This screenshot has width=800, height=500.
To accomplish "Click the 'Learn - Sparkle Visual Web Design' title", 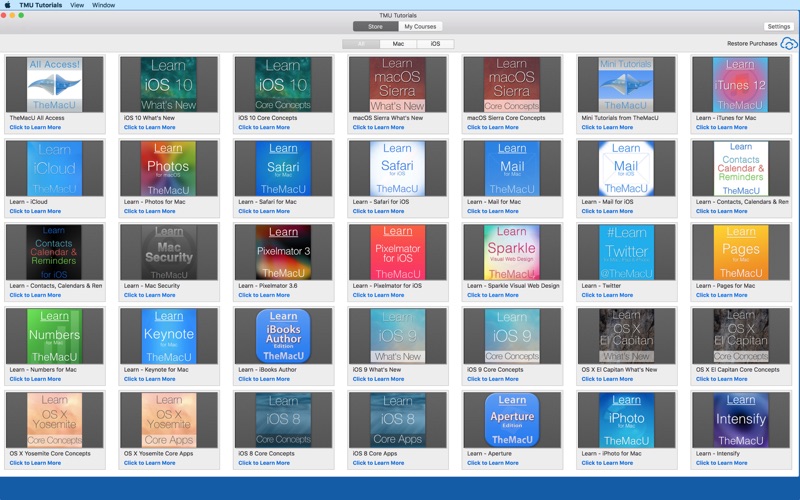I will [x=513, y=286].
